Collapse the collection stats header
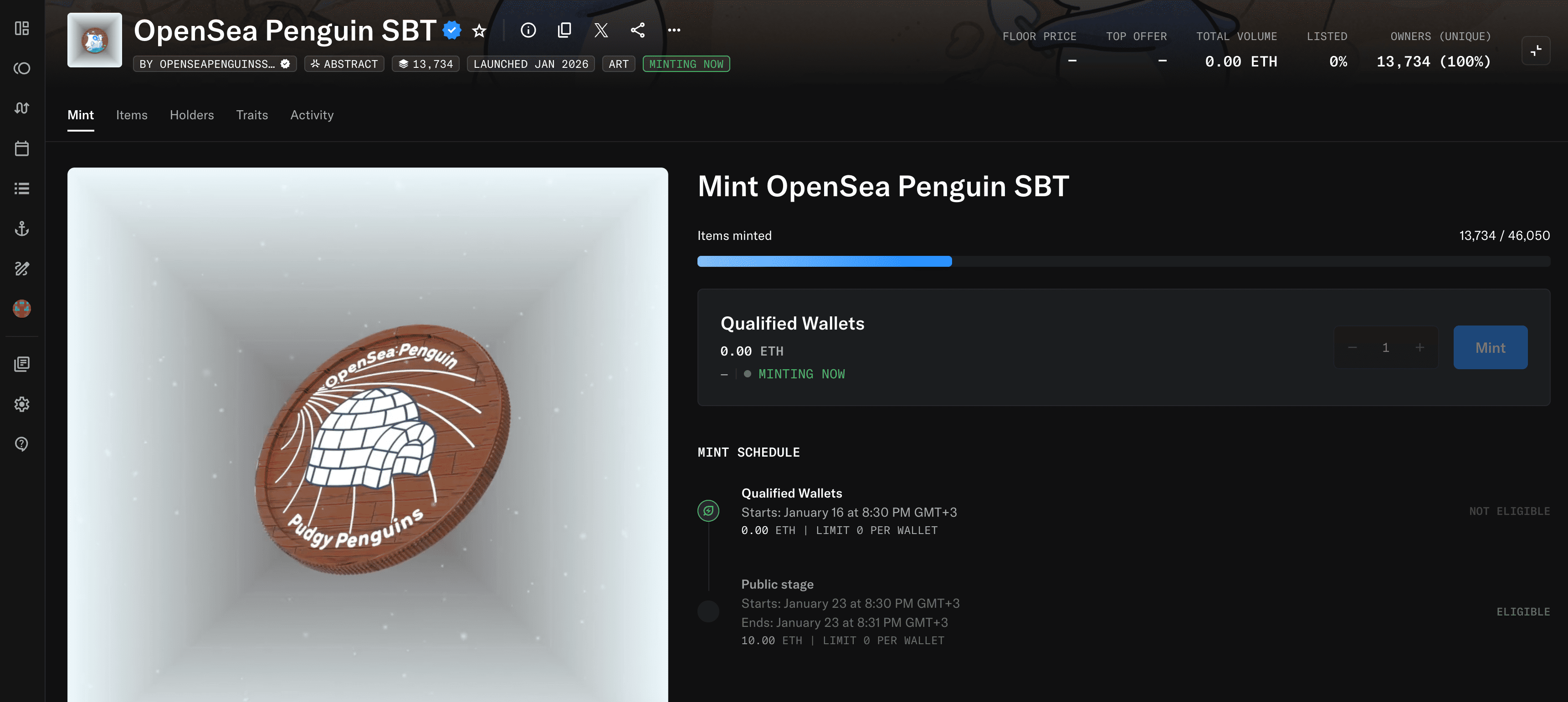 1535,51
